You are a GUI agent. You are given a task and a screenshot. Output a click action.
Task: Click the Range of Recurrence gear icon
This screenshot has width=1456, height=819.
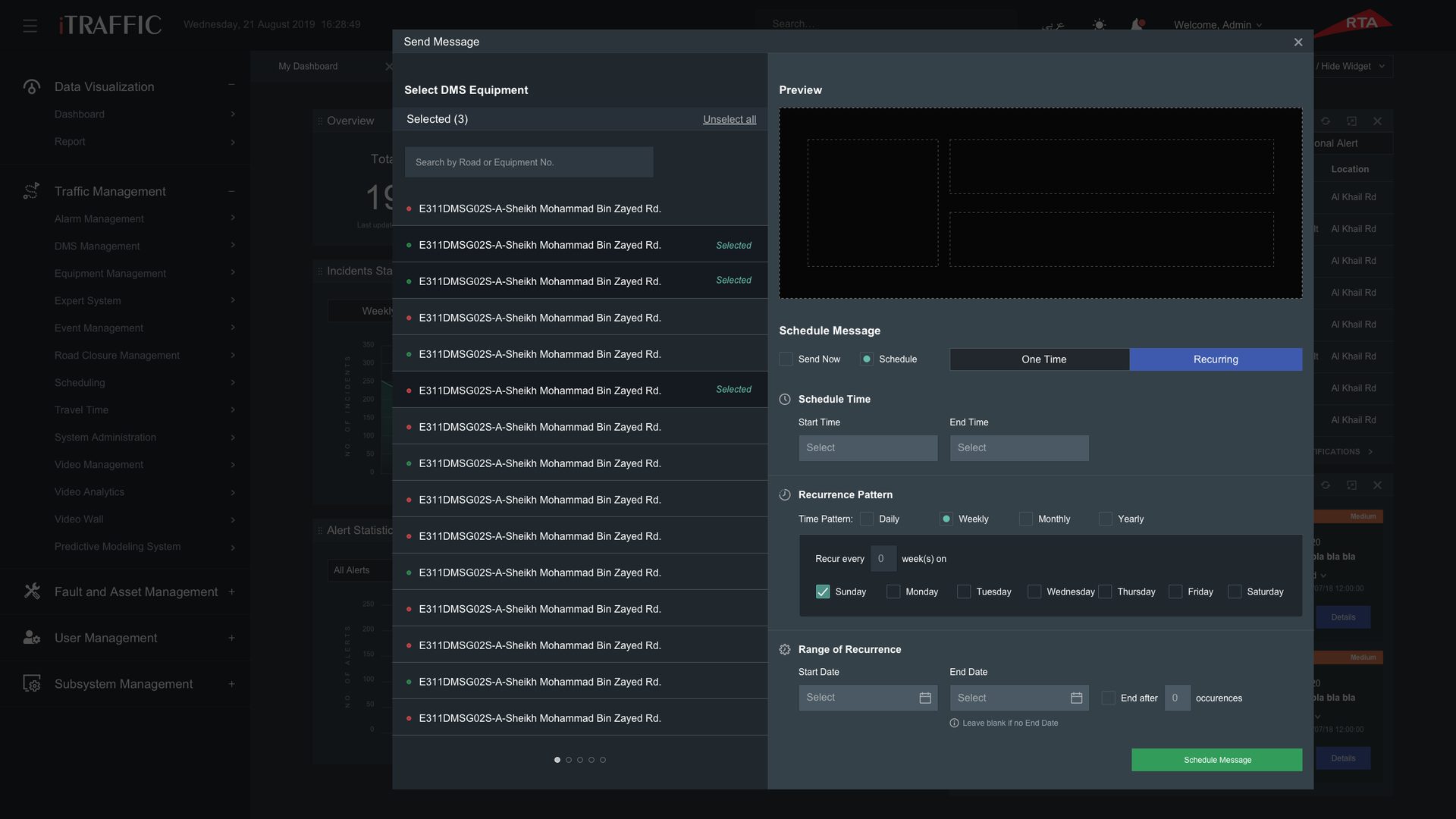point(785,649)
